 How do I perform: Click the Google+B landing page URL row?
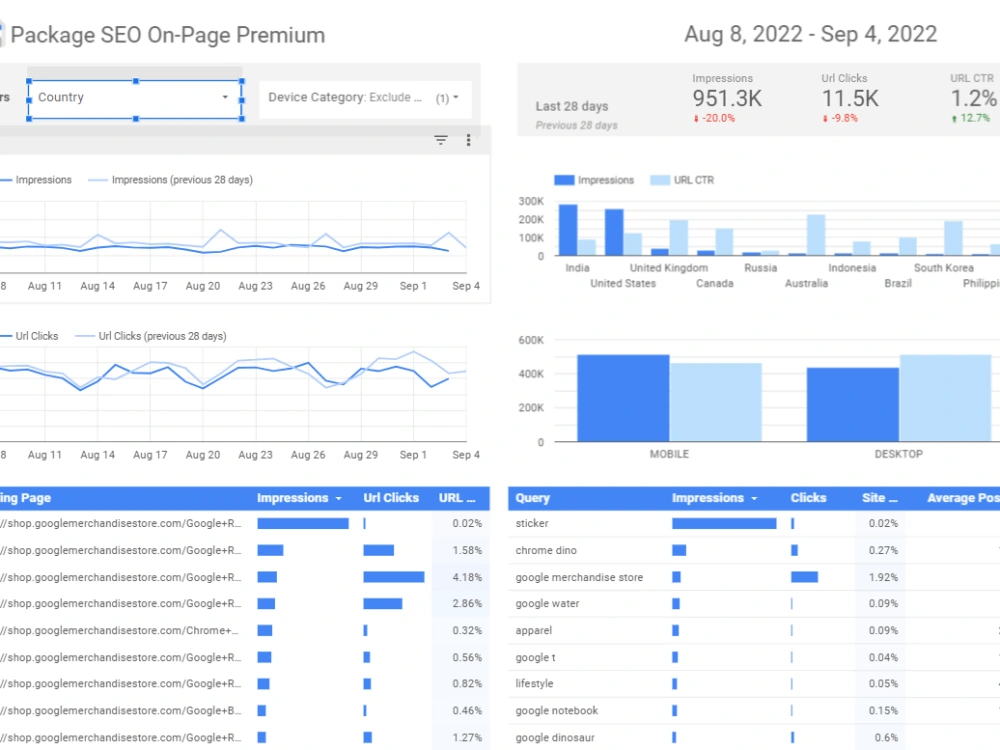coord(244,710)
